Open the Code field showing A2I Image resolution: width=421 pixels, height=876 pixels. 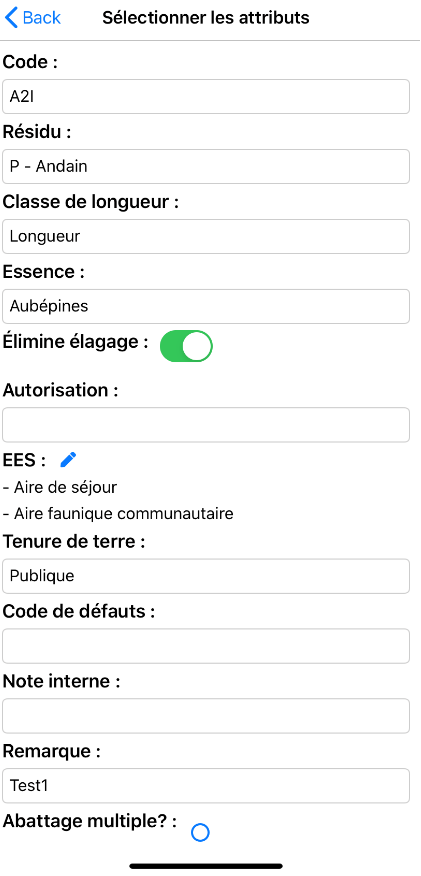point(206,97)
